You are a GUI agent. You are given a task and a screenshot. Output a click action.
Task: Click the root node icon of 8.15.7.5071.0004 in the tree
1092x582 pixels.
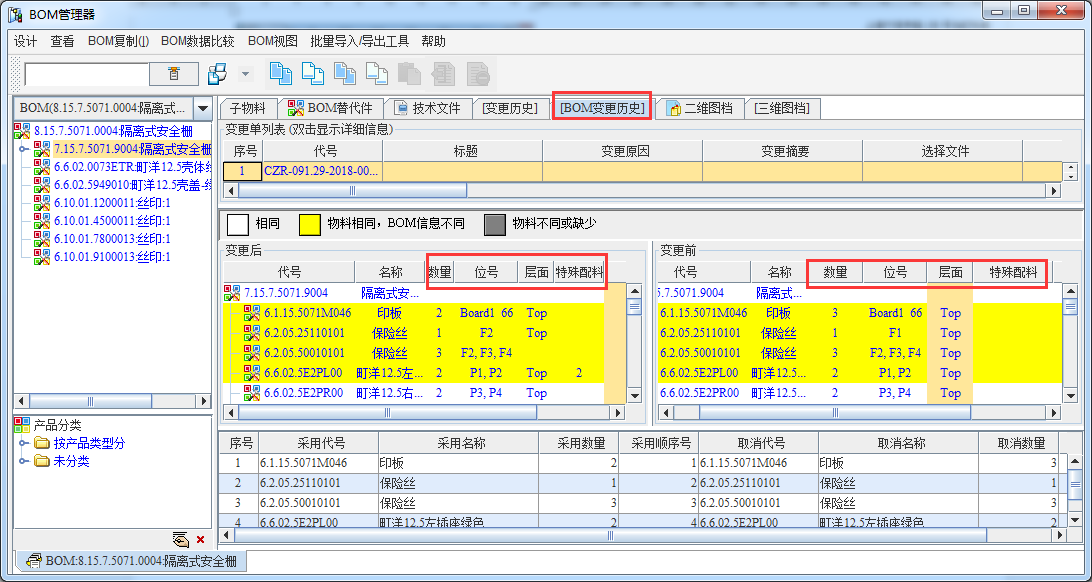pyautogui.click(x=22, y=131)
